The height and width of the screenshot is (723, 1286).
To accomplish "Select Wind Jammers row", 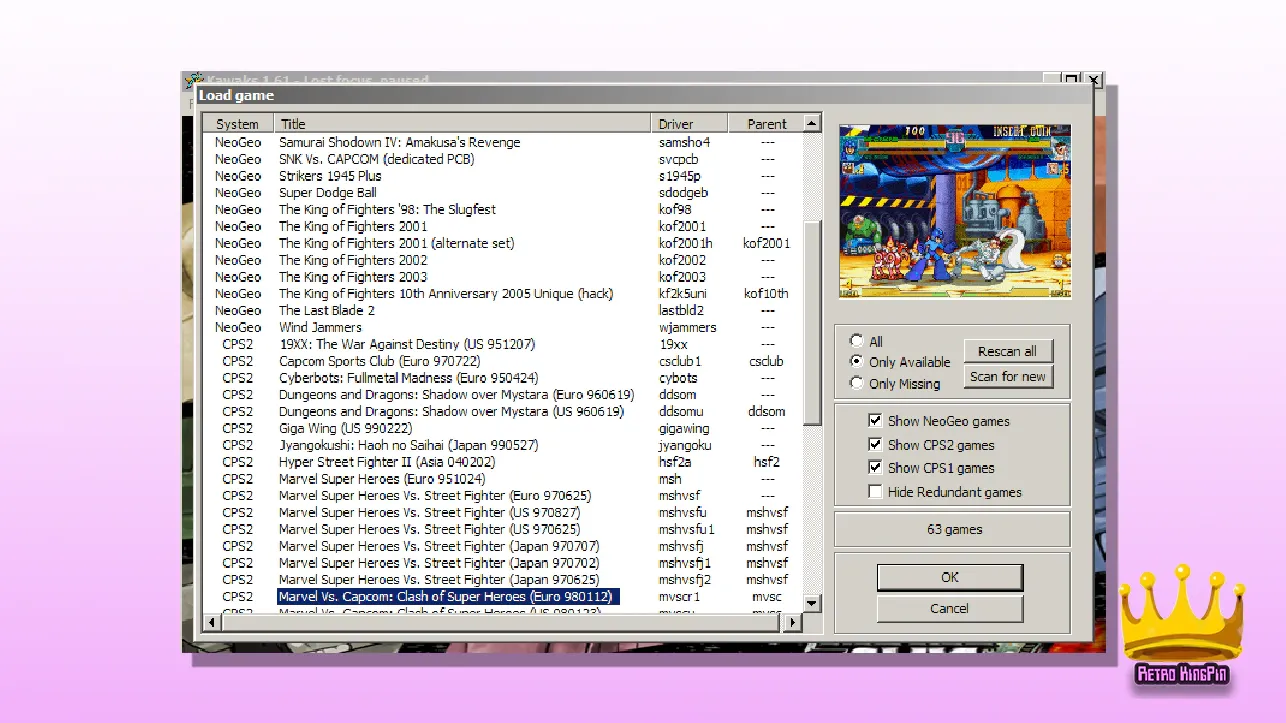I will [x=503, y=327].
